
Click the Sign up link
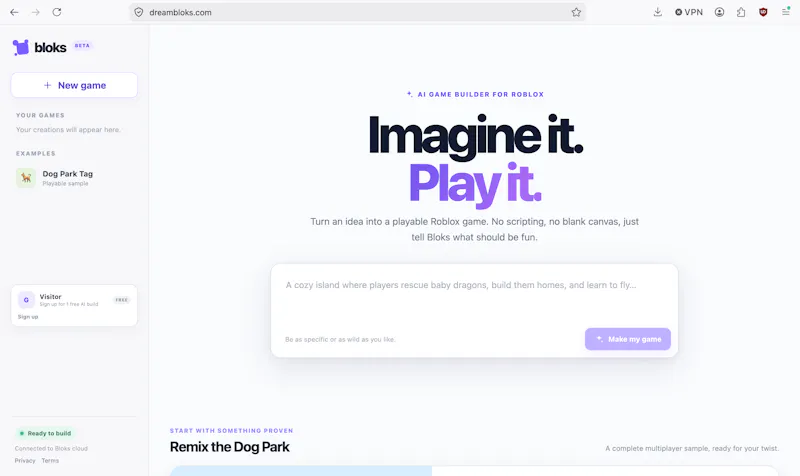[28, 317]
